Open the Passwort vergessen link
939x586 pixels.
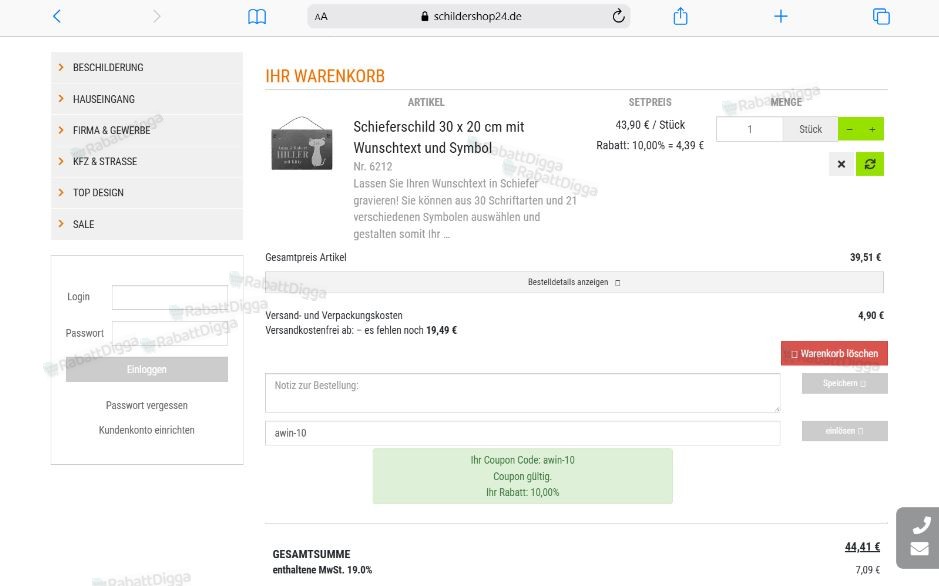tap(147, 405)
